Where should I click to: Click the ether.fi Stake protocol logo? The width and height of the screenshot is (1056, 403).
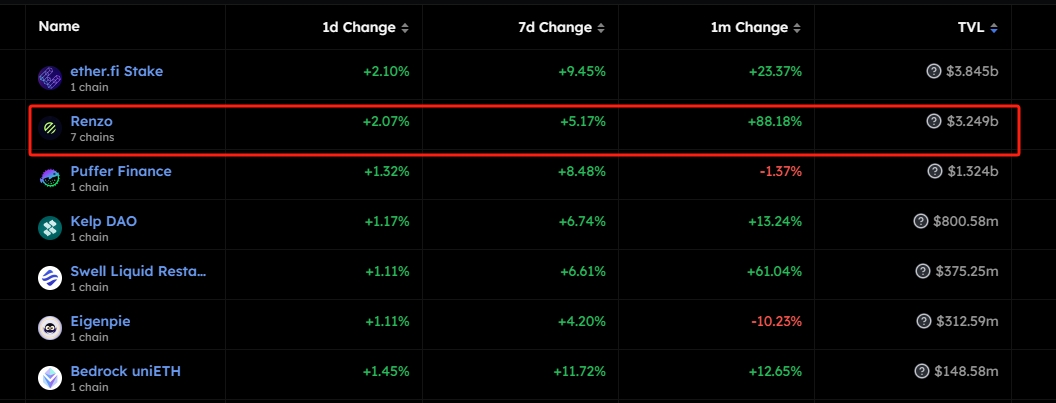tap(50, 78)
